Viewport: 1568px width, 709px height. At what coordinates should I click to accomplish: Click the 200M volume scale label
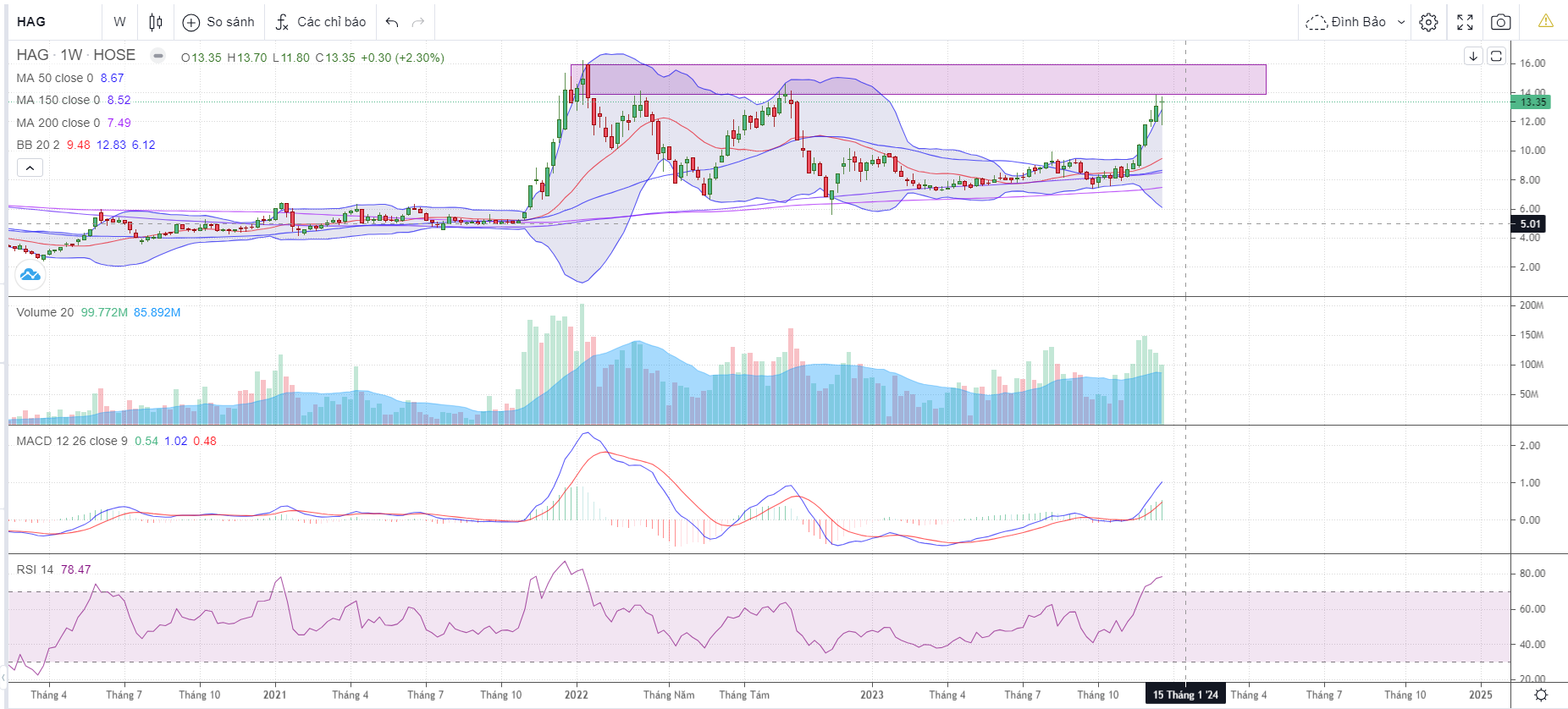(x=1532, y=305)
